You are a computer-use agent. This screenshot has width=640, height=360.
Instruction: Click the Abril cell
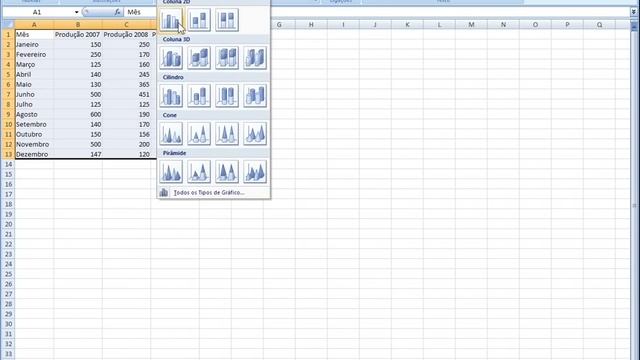34,74
